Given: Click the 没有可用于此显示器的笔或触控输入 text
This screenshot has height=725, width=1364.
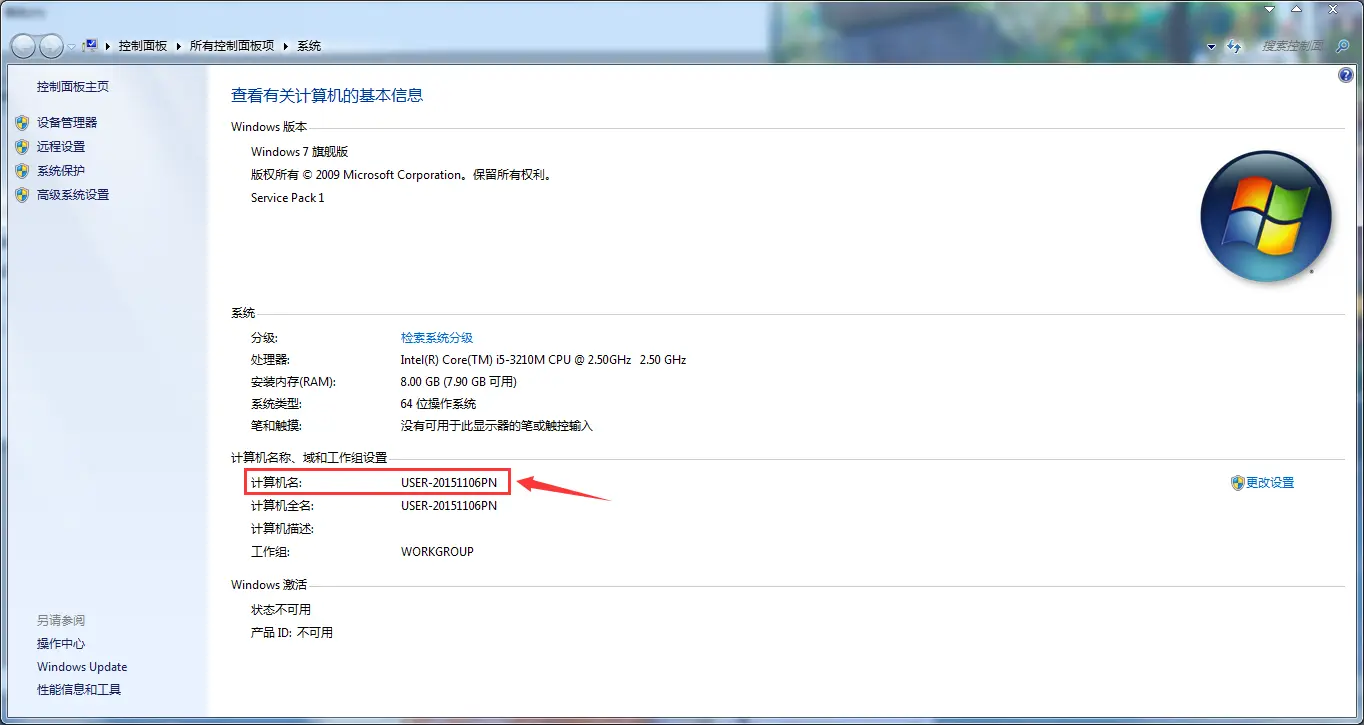Looking at the screenshot, I should tap(497, 426).
